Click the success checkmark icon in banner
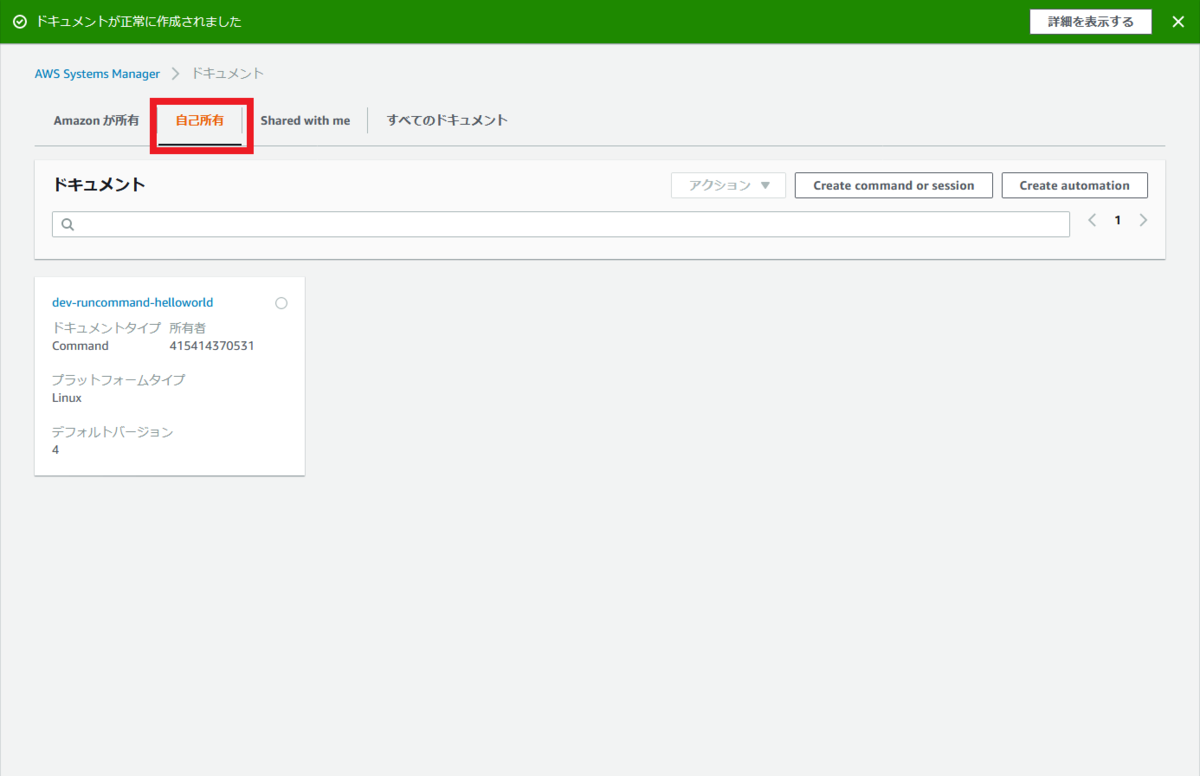The height and width of the screenshot is (776, 1200). pos(20,21)
